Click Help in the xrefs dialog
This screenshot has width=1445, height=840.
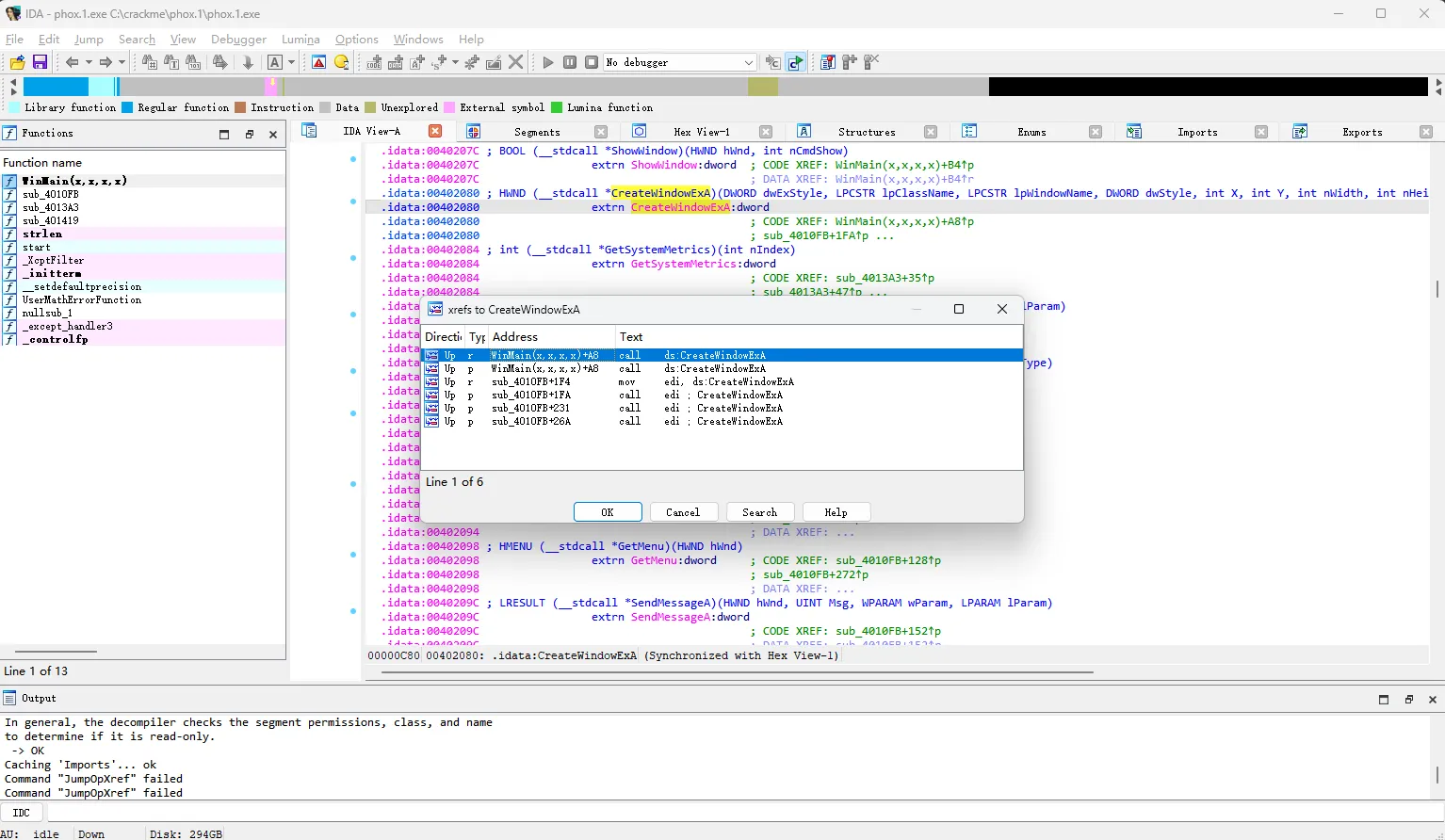836,512
